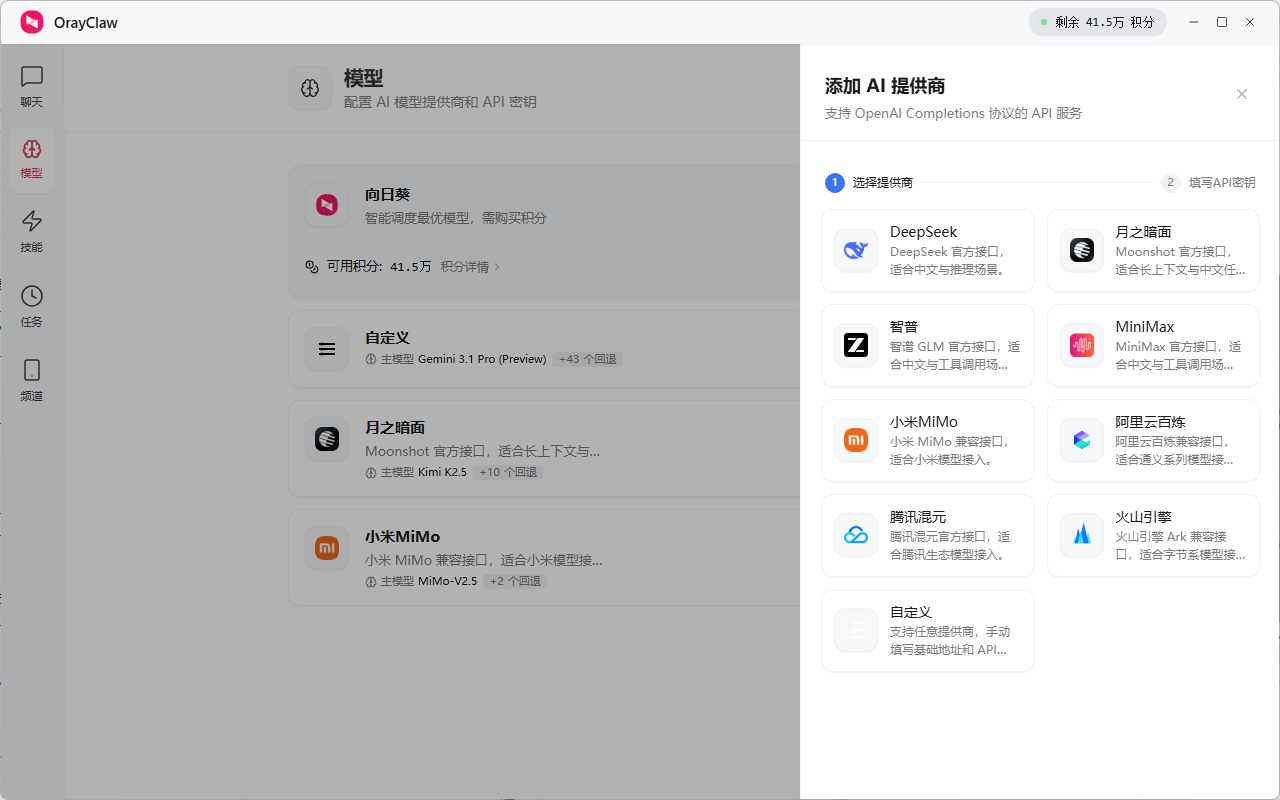Click the 自定义 icon in provider dialog
This screenshot has height=800, width=1280.
pos(856,630)
